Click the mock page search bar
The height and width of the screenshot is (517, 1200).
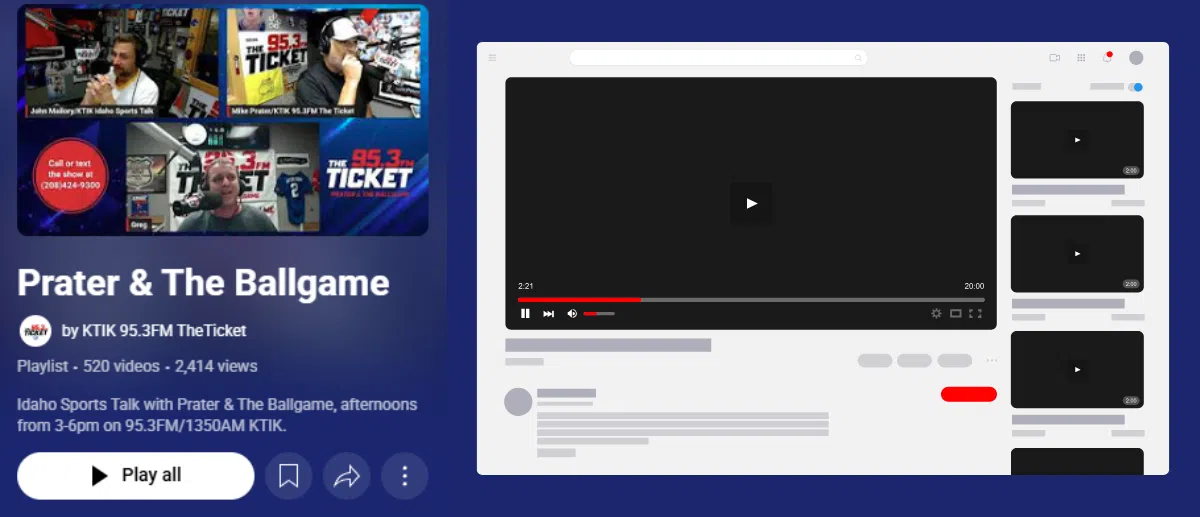pyautogui.click(x=718, y=58)
